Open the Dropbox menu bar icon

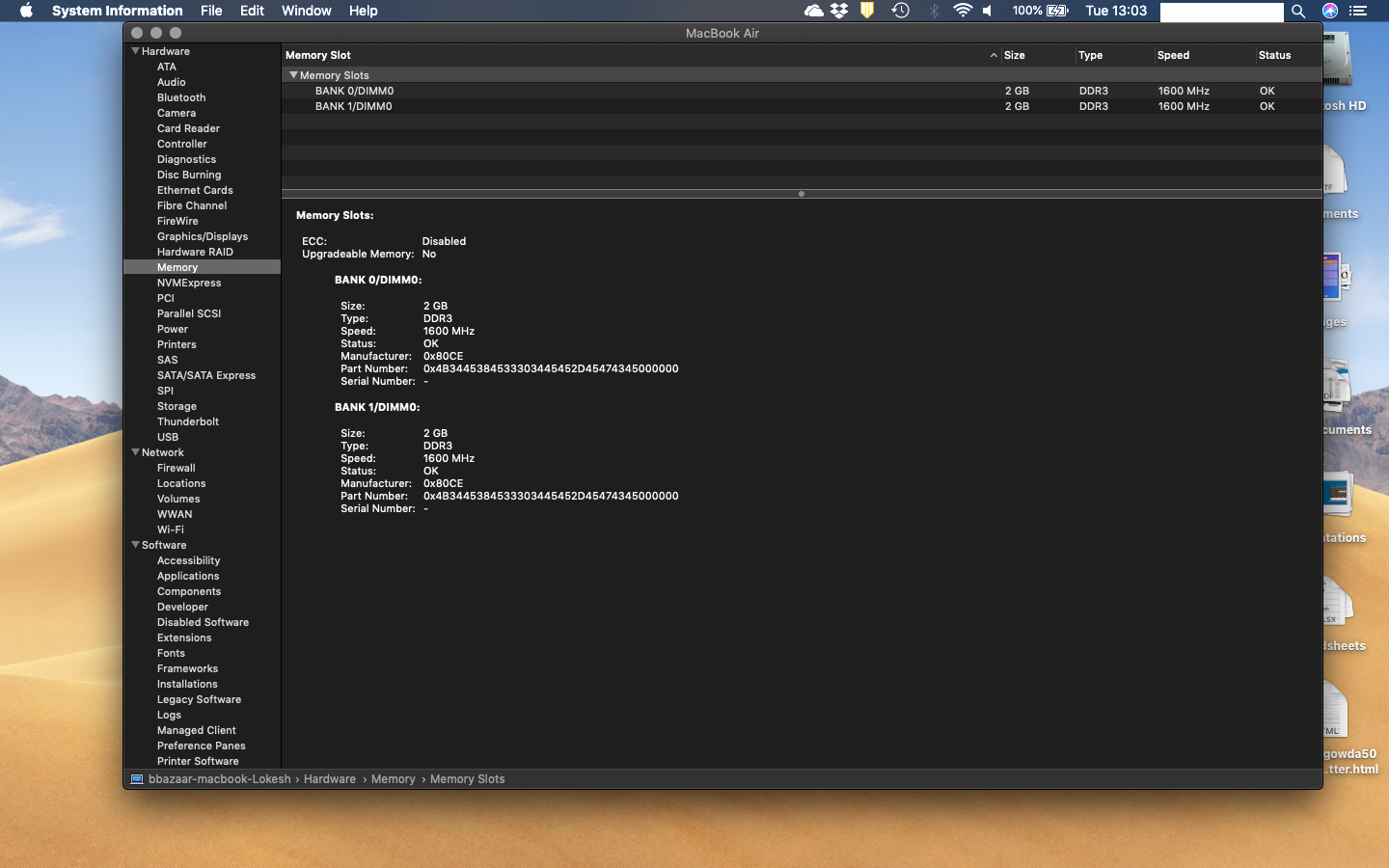pyautogui.click(x=839, y=11)
